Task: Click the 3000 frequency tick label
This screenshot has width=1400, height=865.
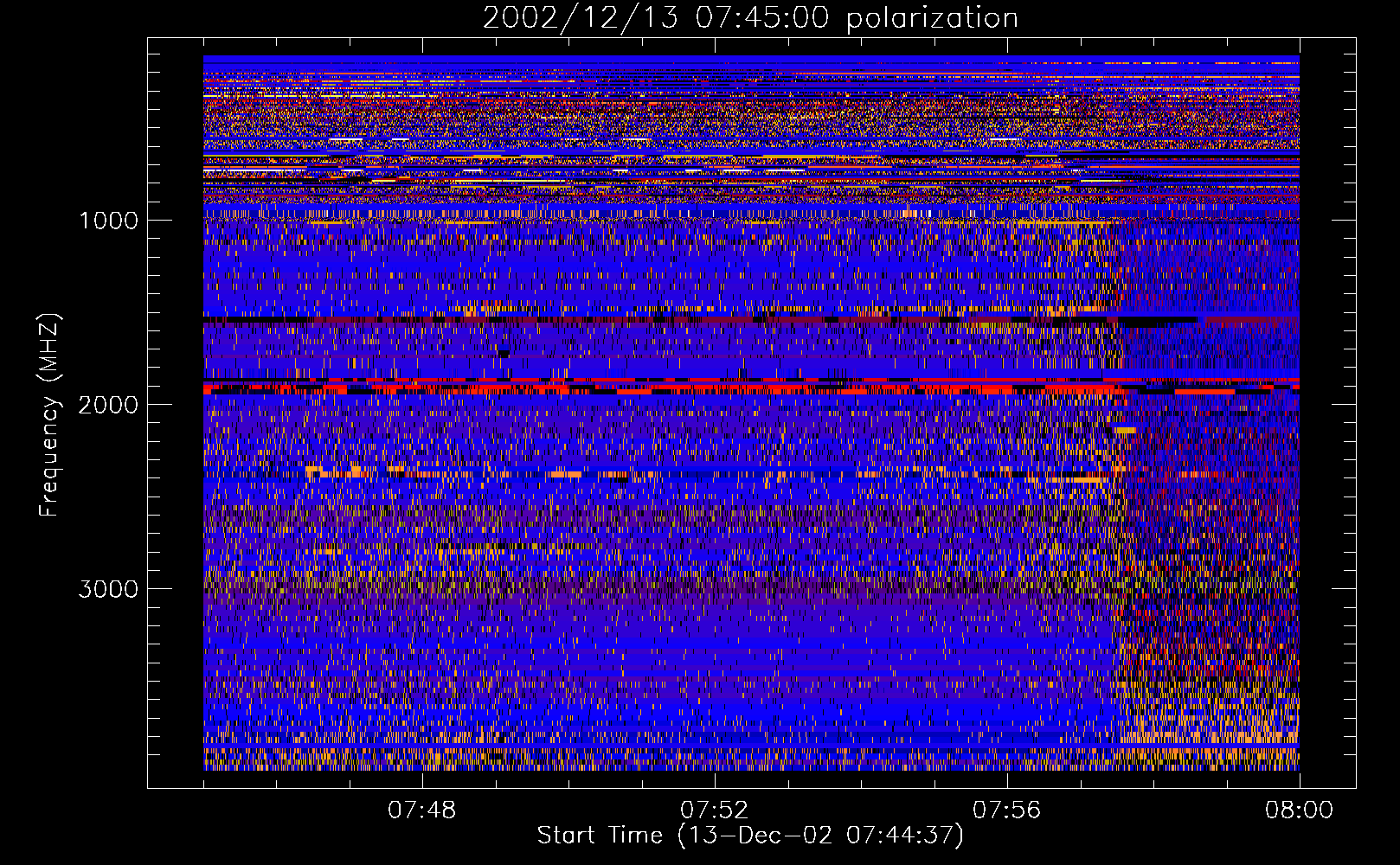Action: [108, 589]
